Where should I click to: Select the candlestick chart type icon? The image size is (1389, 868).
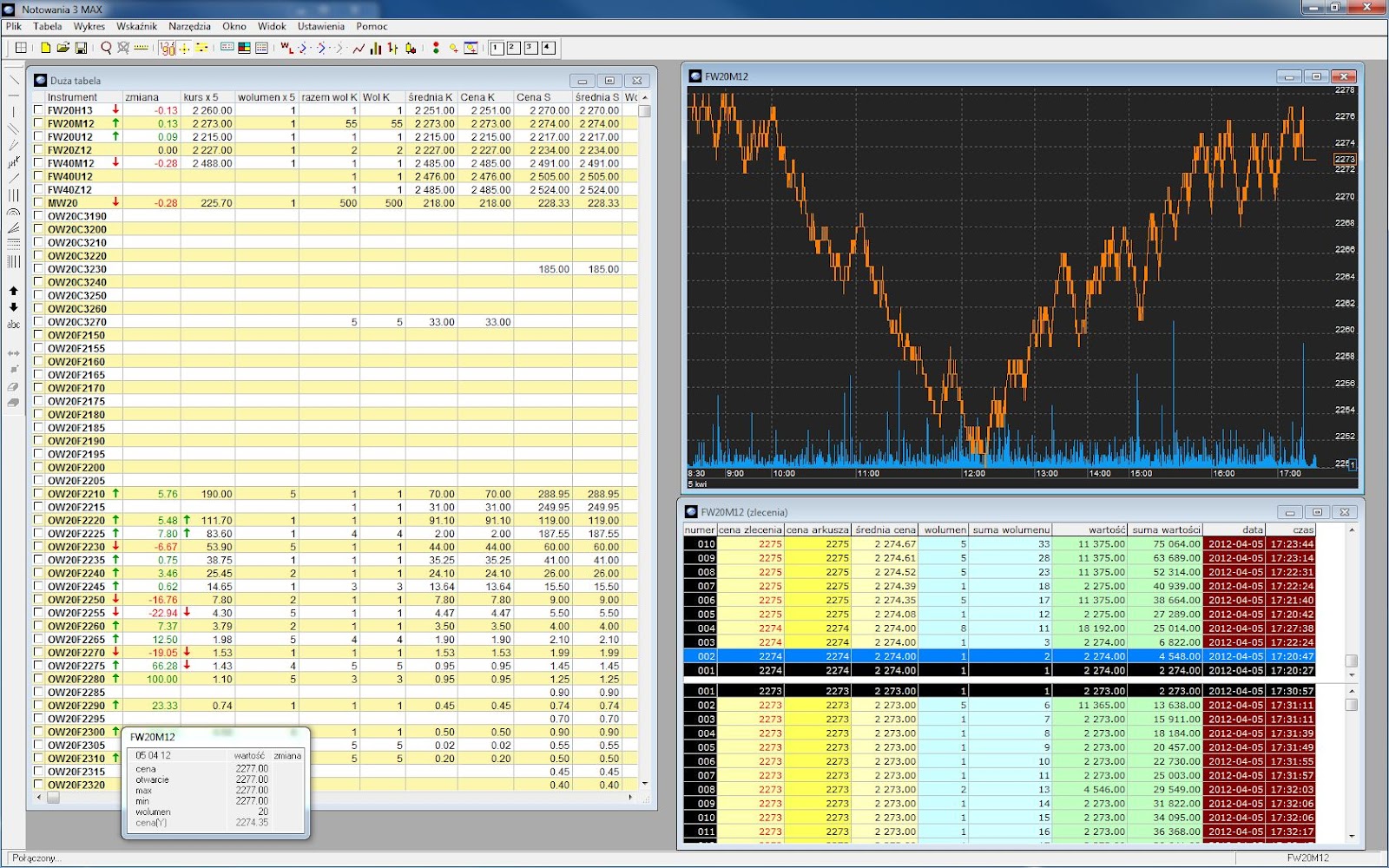click(x=411, y=48)
